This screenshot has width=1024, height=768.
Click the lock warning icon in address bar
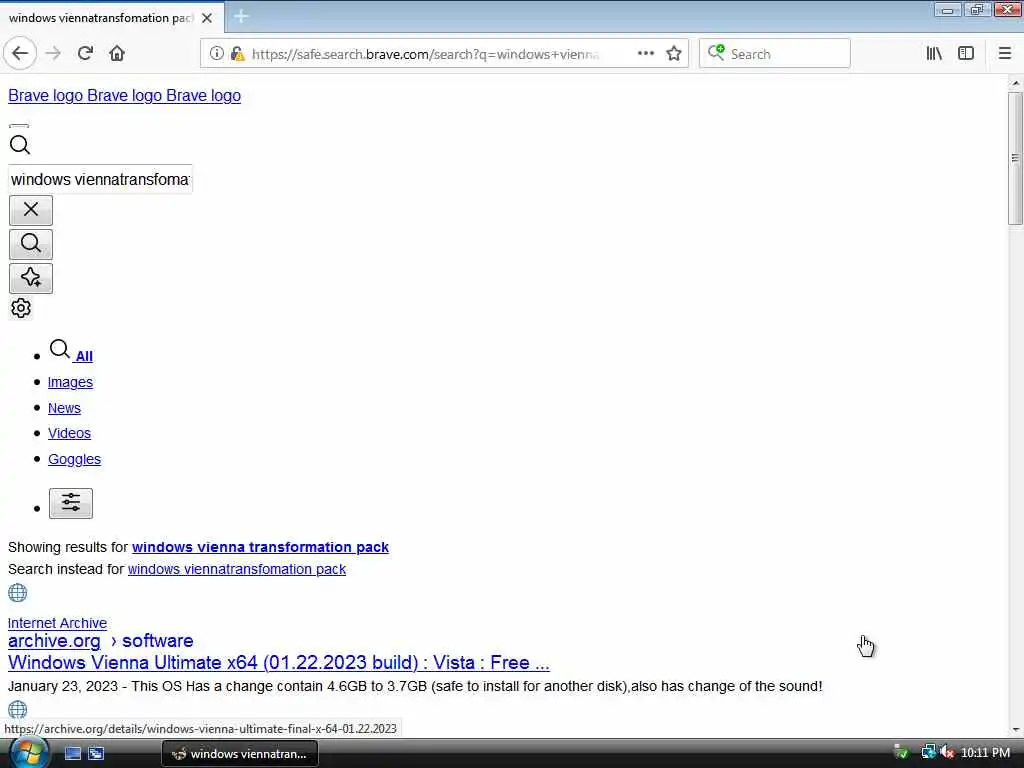click(x=238, y=54)
